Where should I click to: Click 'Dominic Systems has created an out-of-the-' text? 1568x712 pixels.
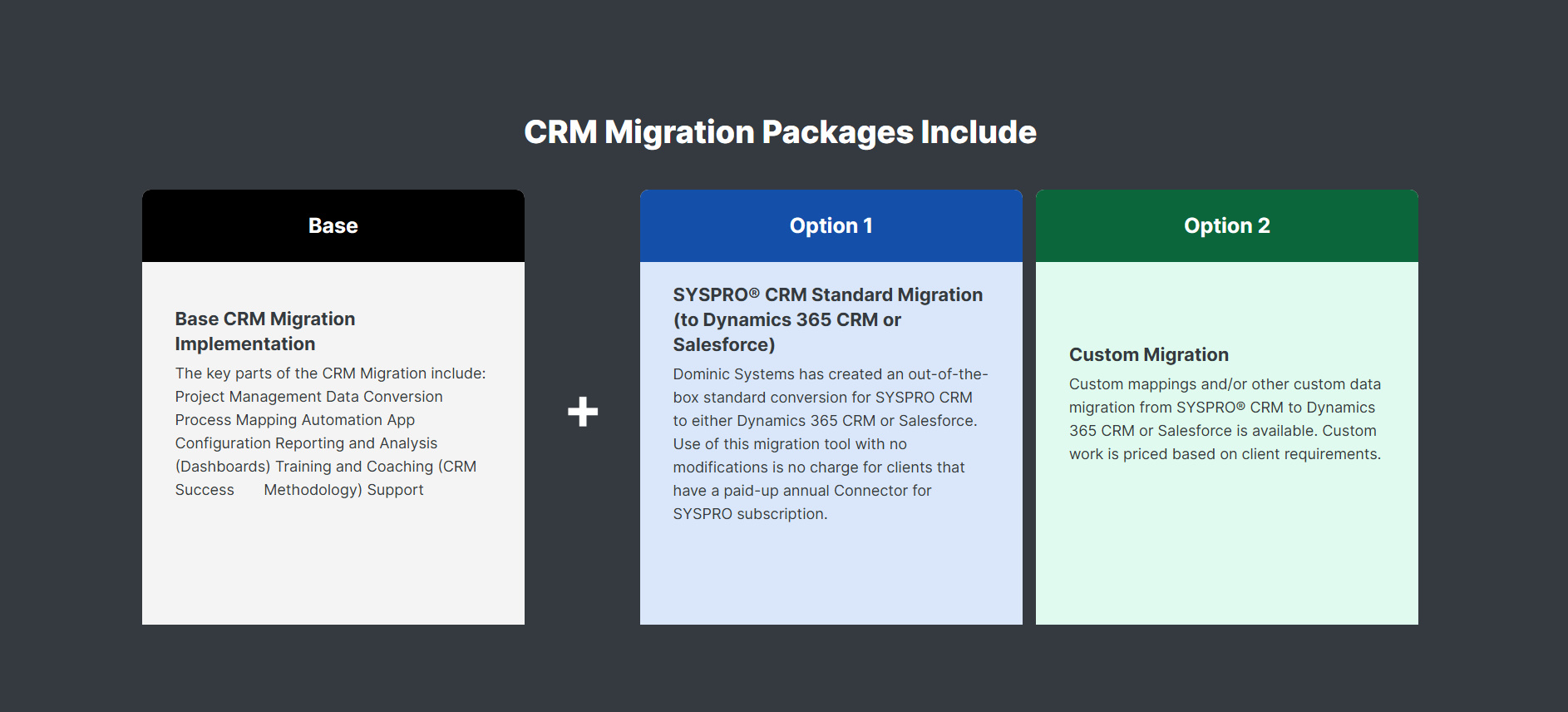(x=831, y=374)
